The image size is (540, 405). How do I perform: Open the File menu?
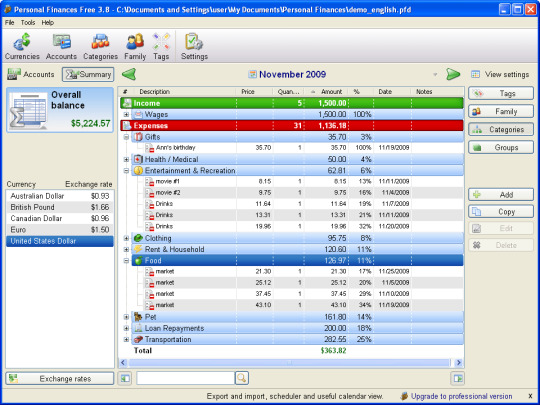[x=10, y=23]
